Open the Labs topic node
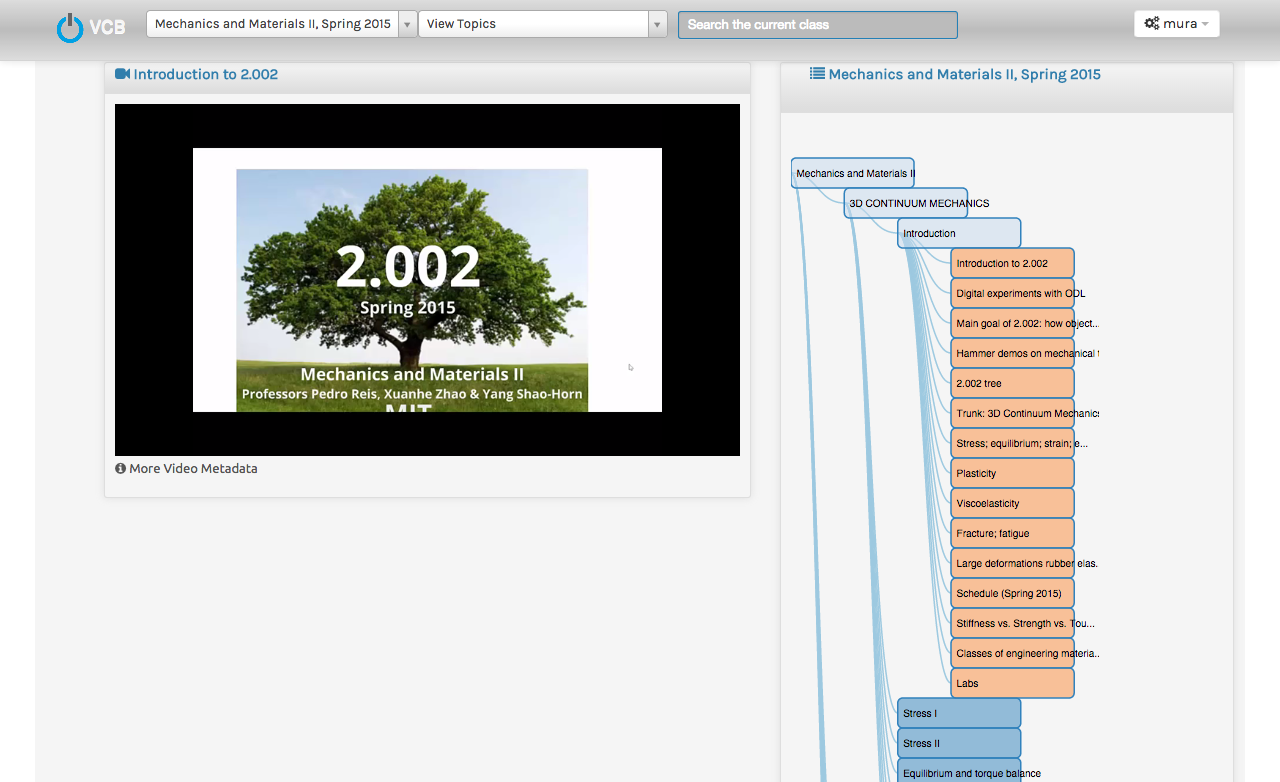The width and height of the screenshot is (1280, 782). tap(1012, 683)
